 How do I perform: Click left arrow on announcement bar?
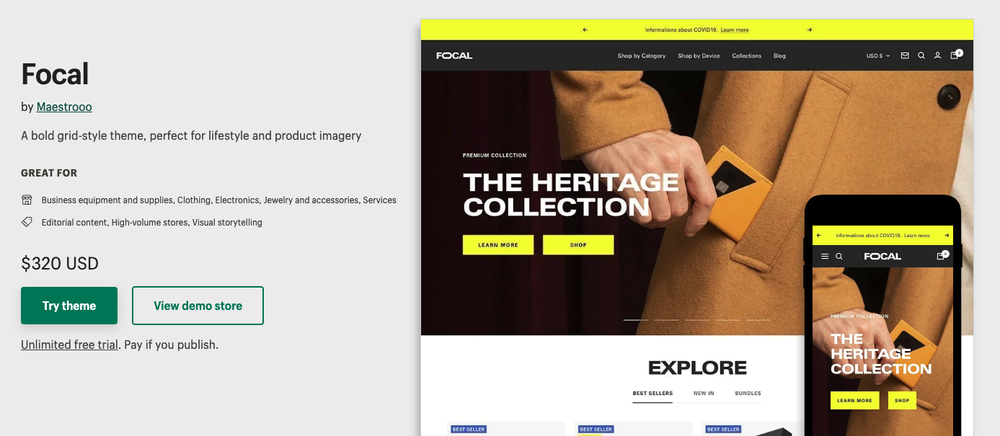point(585,30)
